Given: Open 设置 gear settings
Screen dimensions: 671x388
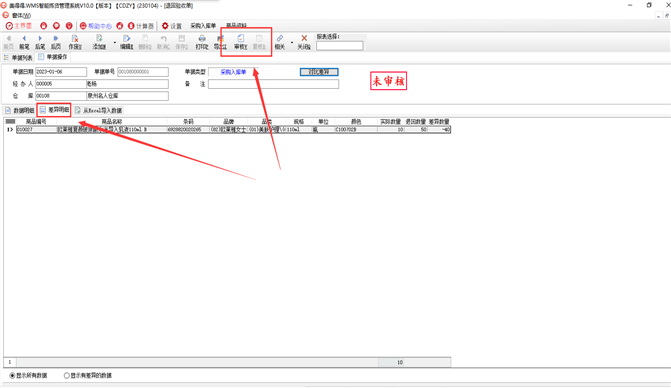Looking at the screenshot, I should (171, 26).
